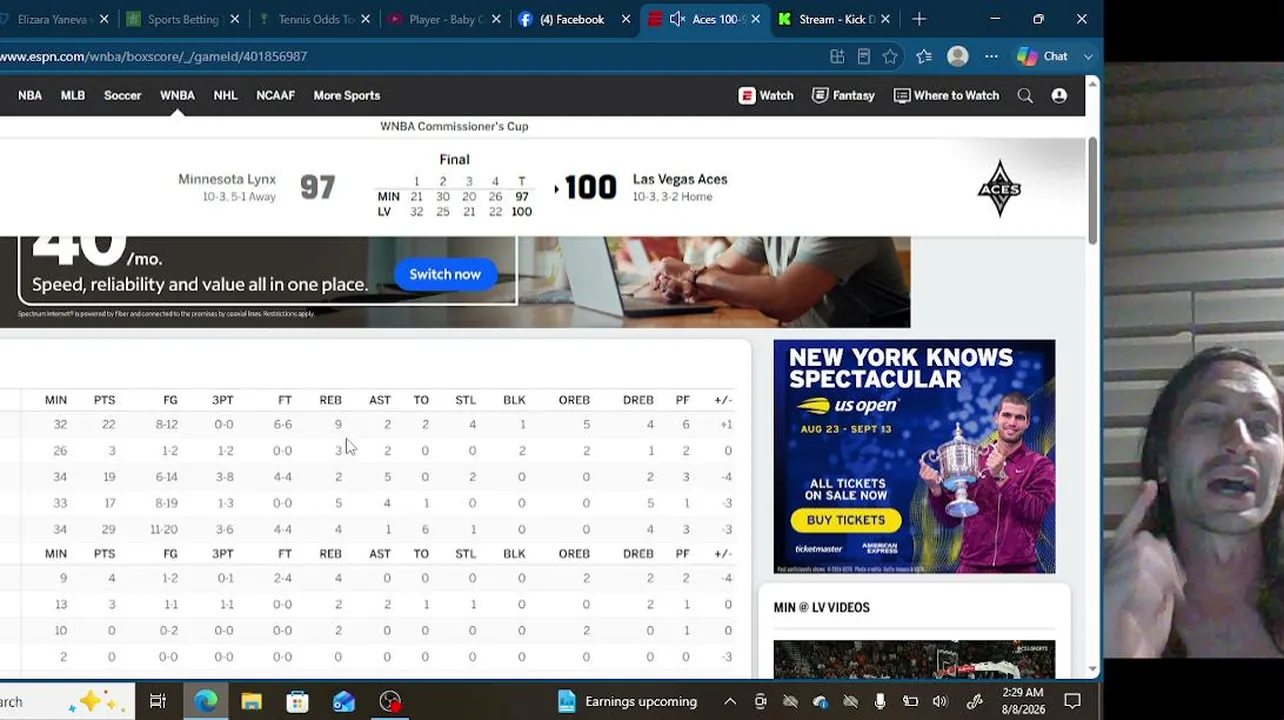Click the Las Vegas Aces team logo
This screenshot has height=720, width=1284.
coord(999,188)
